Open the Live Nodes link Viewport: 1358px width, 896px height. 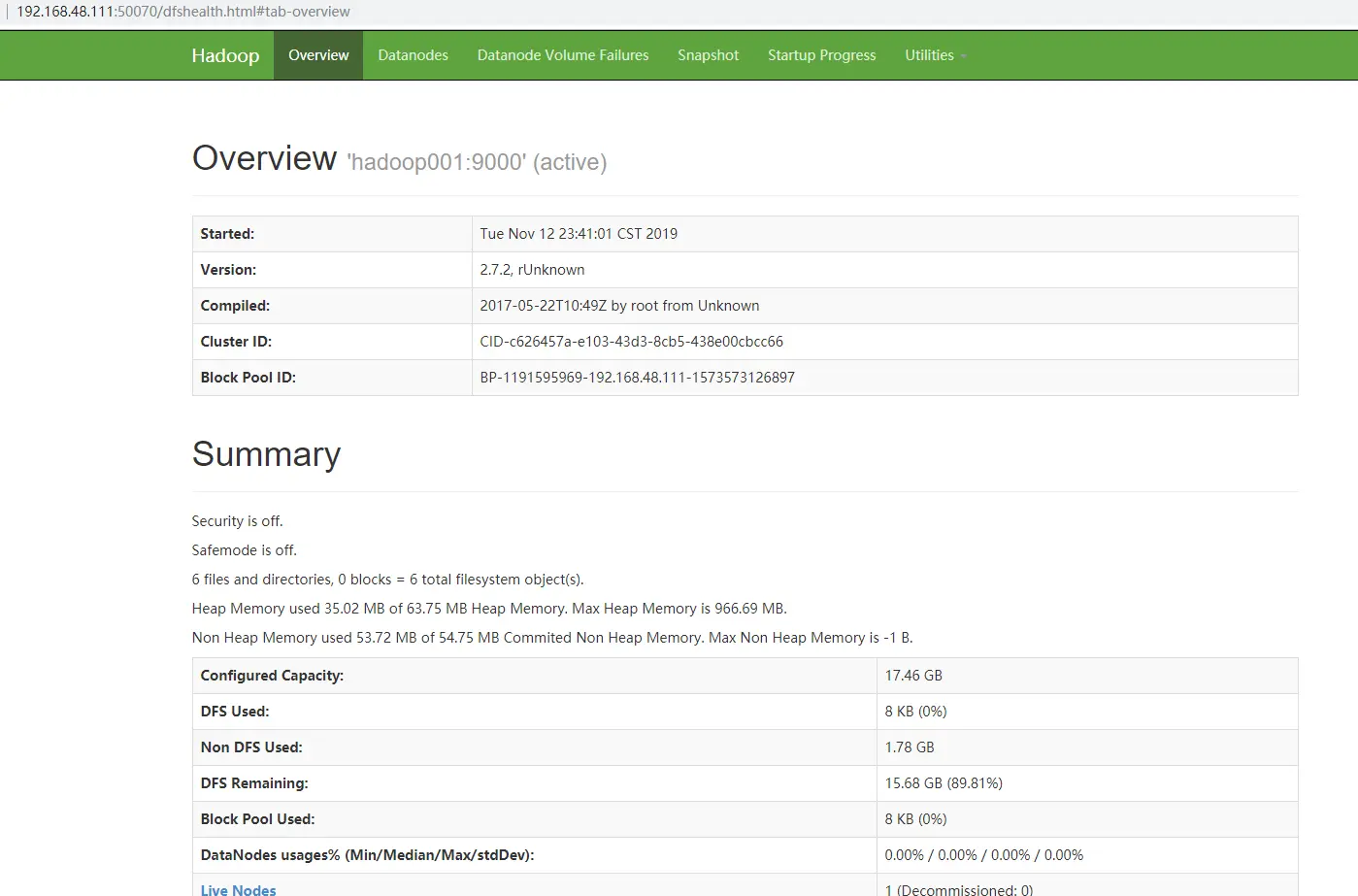point(238,889)
